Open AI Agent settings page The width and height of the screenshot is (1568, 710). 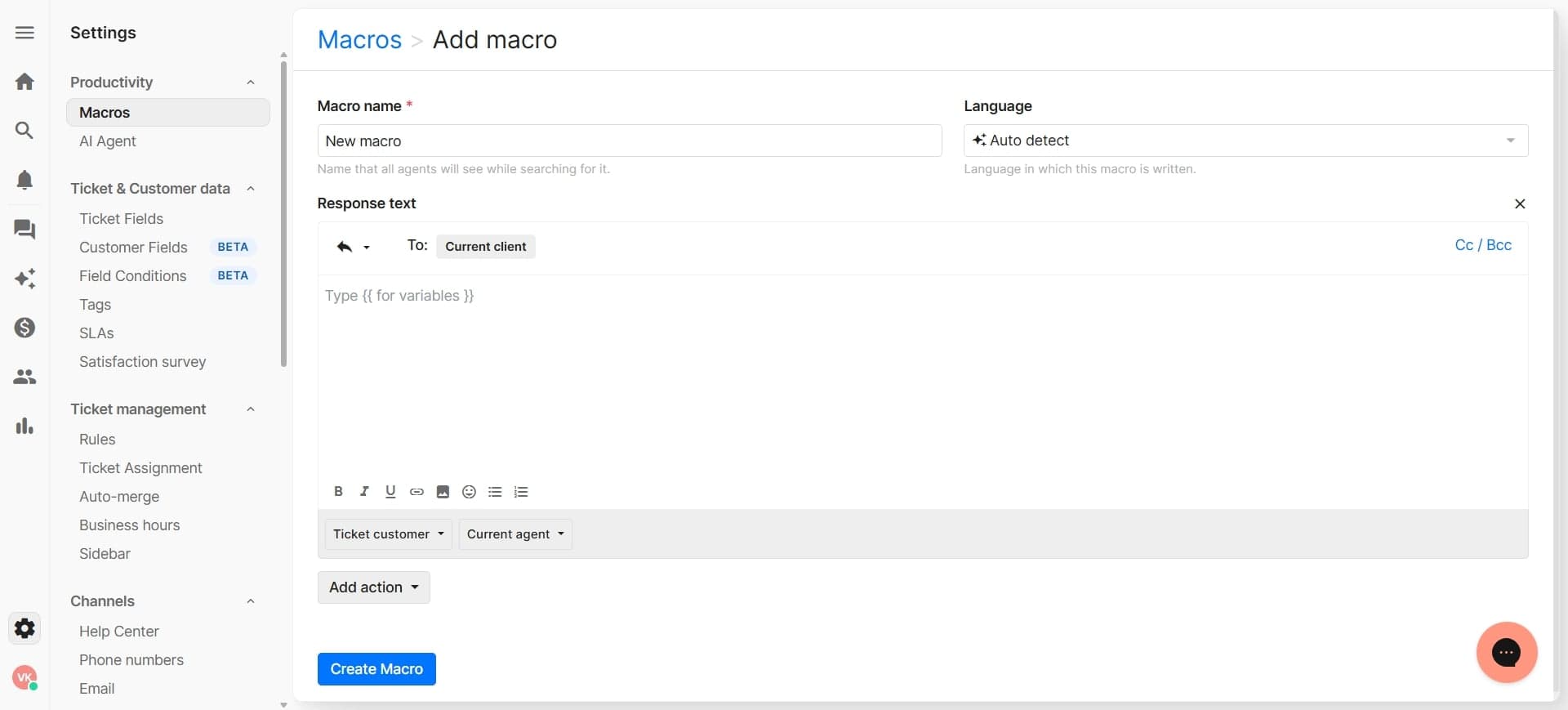(x=108, y=141)
